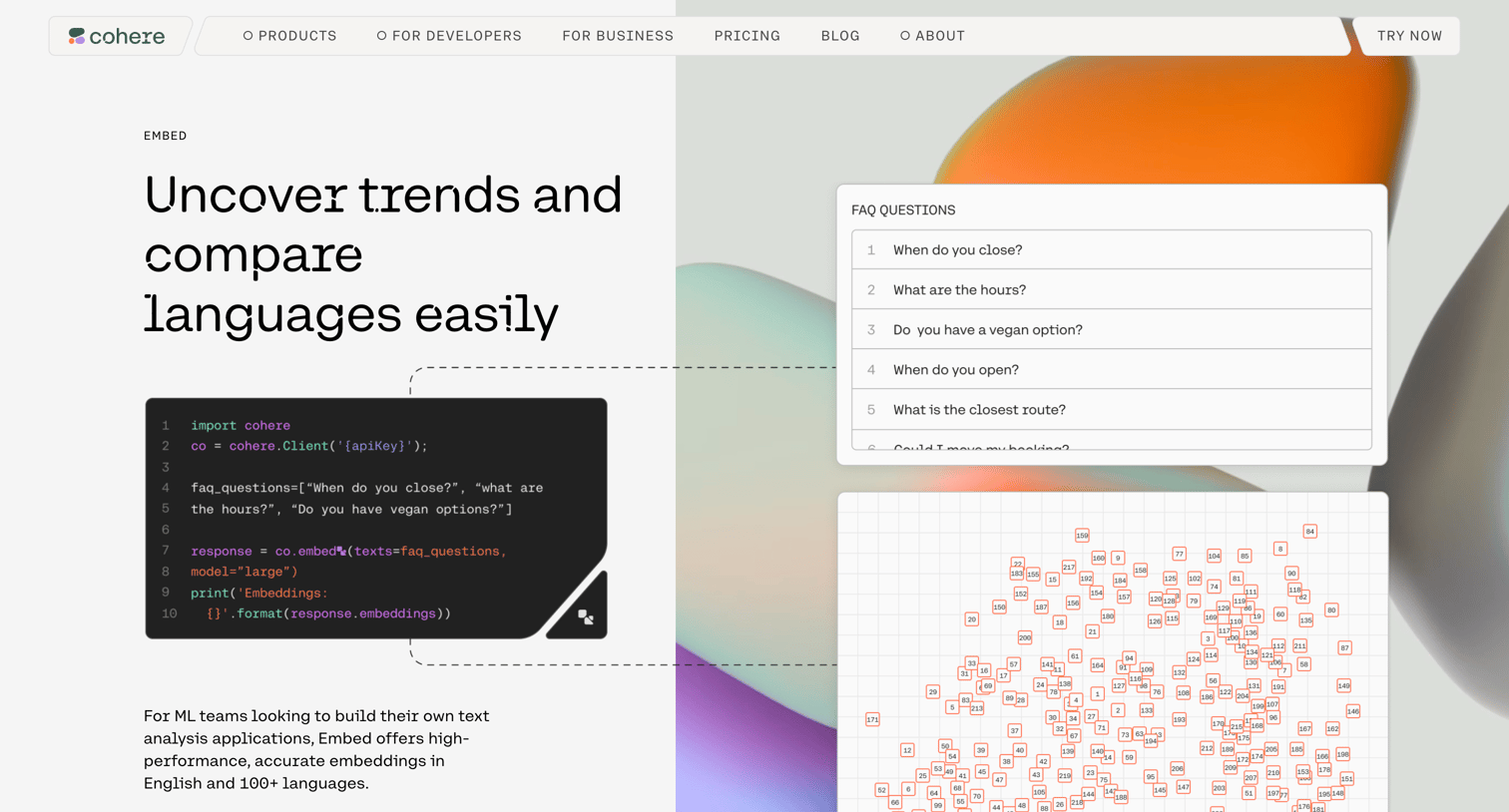
Task: Click the copy icon on code block
Action: point(586,617)
